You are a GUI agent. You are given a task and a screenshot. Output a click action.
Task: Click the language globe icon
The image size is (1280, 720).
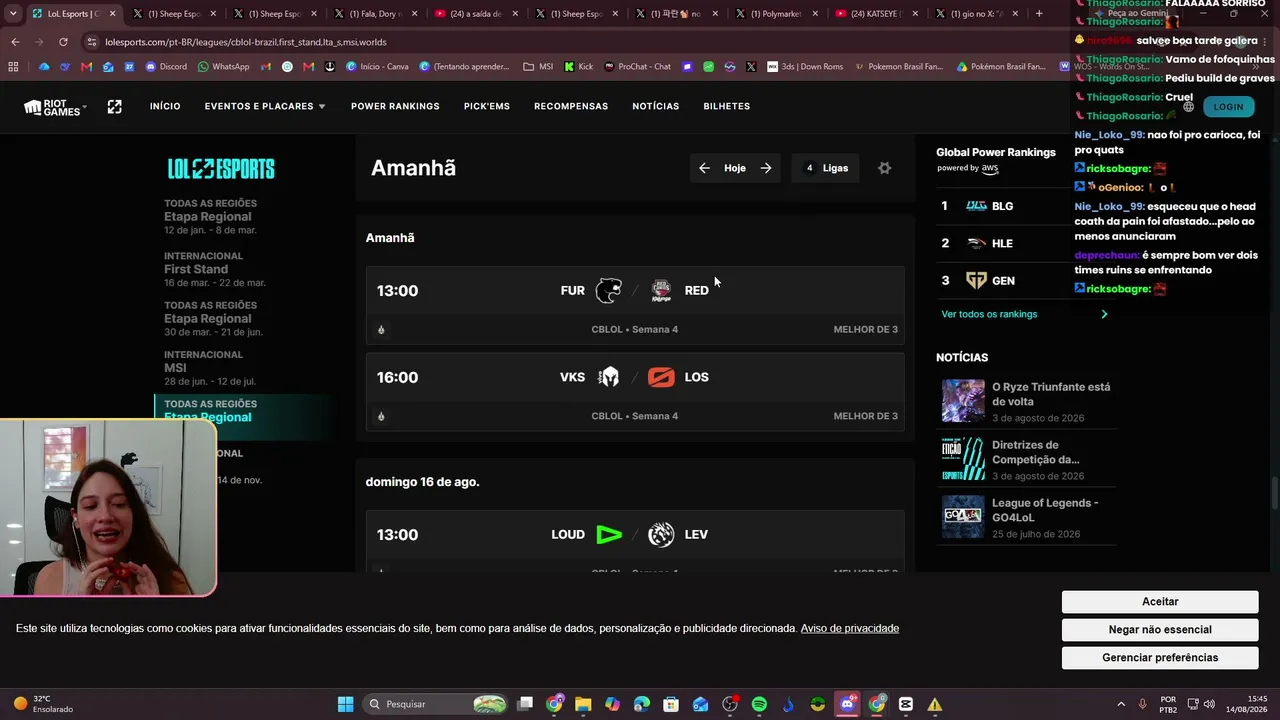pyautogui.click(x=1188, y=107)
